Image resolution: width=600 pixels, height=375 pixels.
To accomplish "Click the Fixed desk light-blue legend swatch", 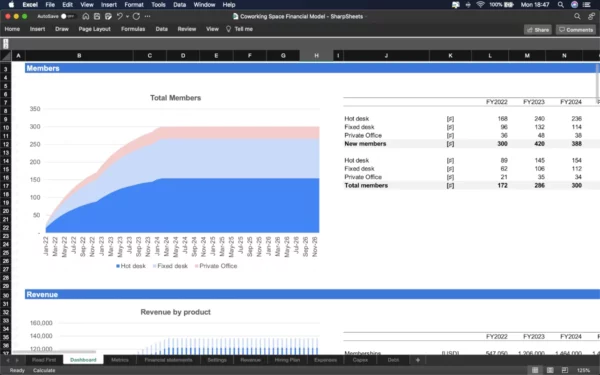I will [x=155, y=266].
